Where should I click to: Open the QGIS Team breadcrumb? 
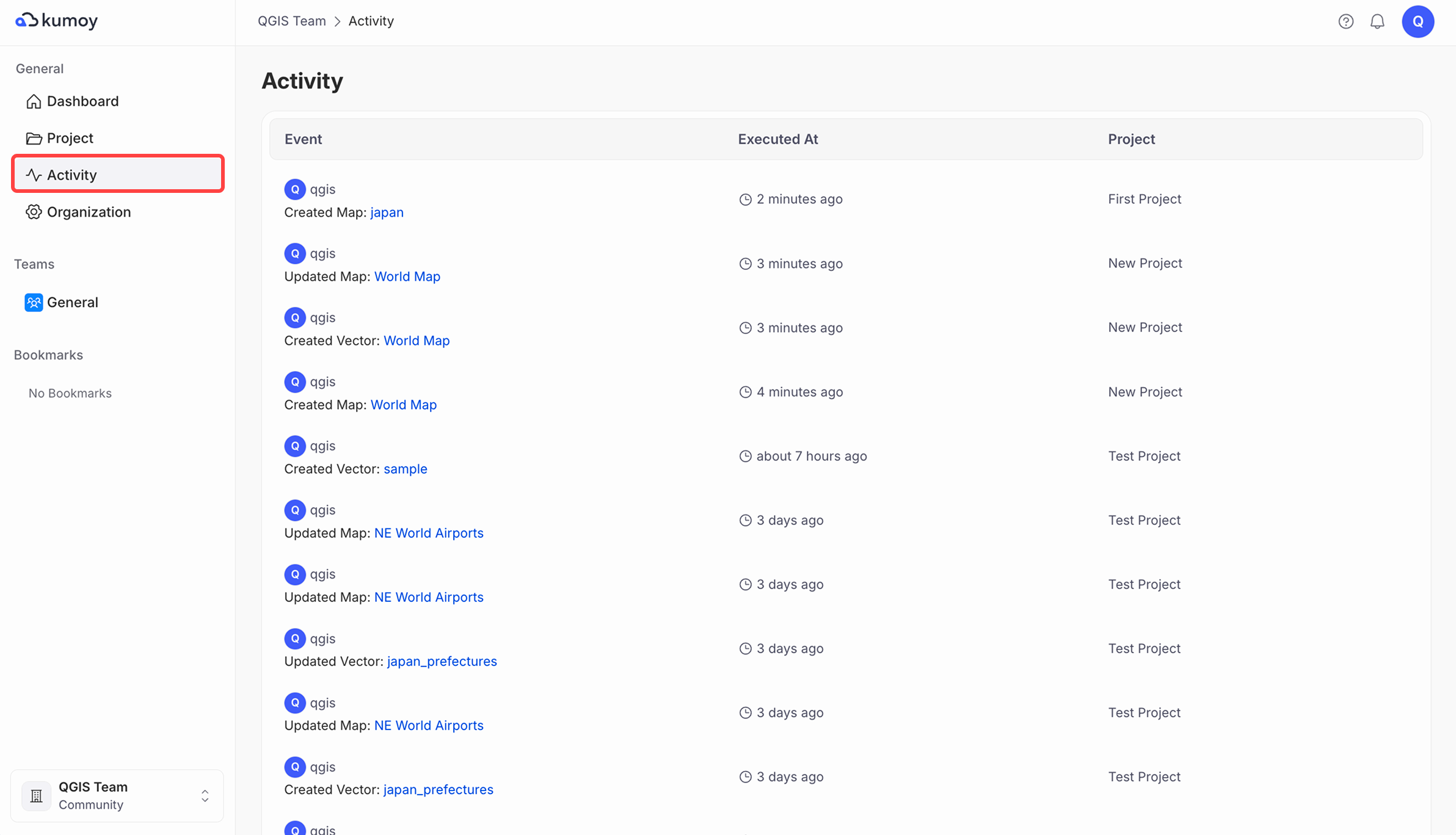[x=291, y=20]
